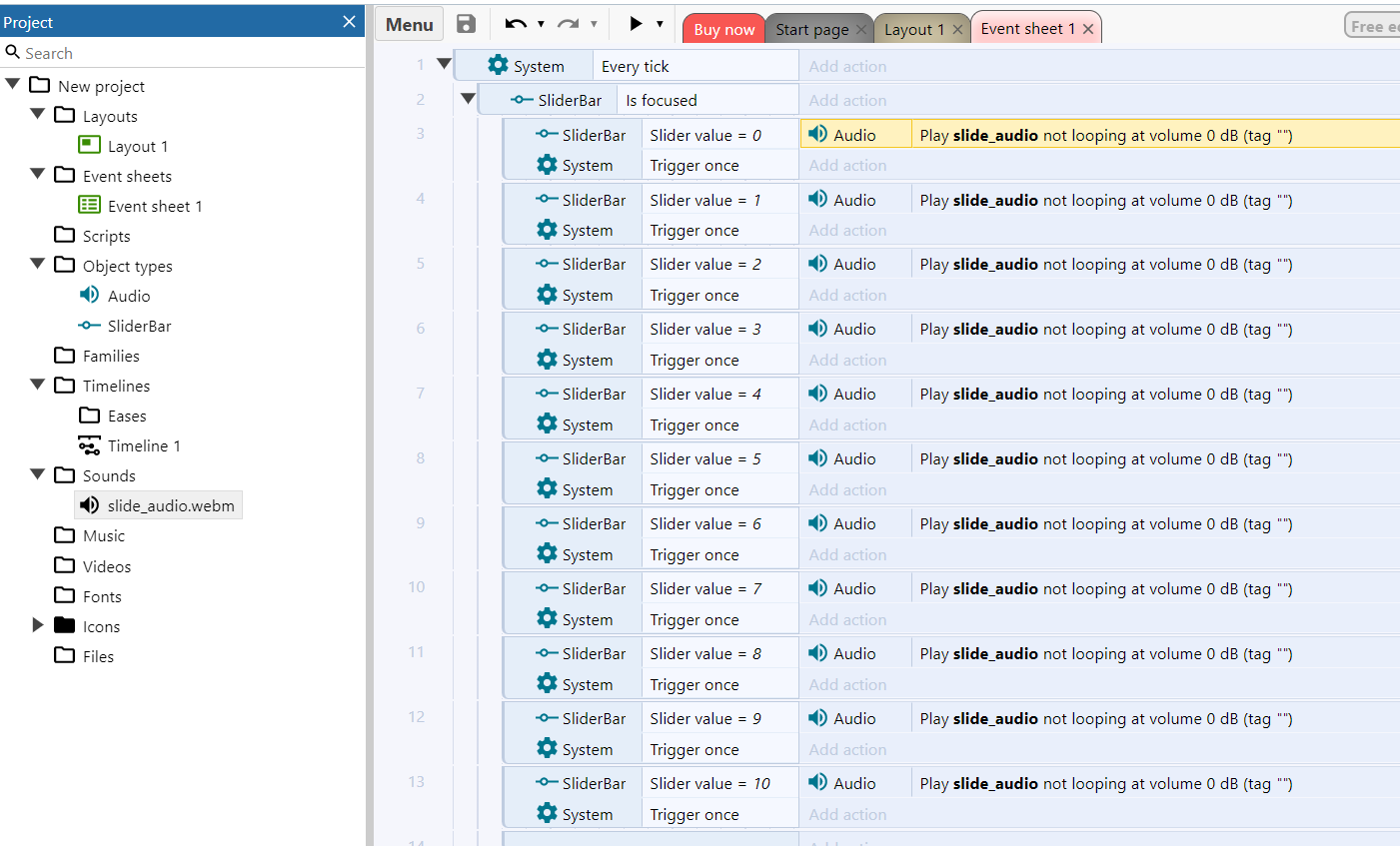Open the undo history dropdown arrow
The height and width of the screenshot is (846, 1400).
pyautogui.click(x=541, y=24)
